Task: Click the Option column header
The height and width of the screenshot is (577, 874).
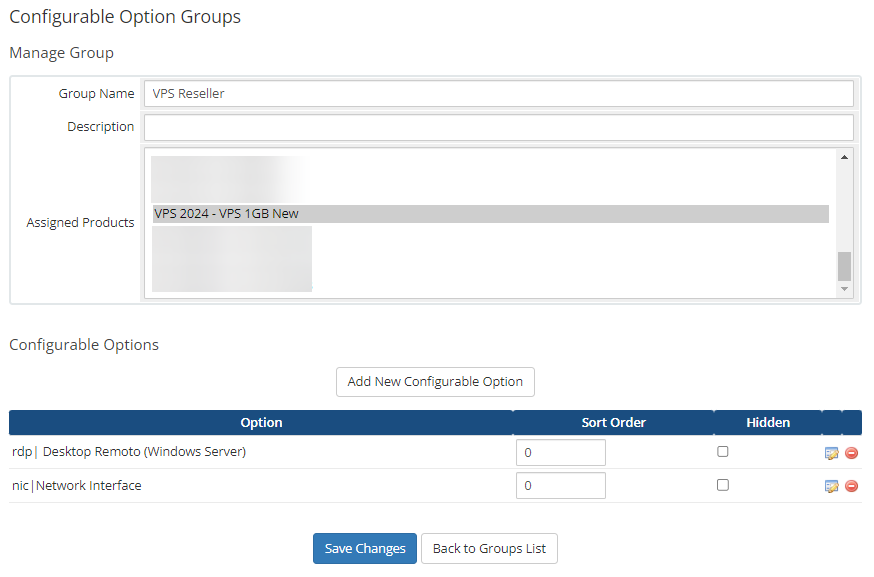Action: [261, 423]
